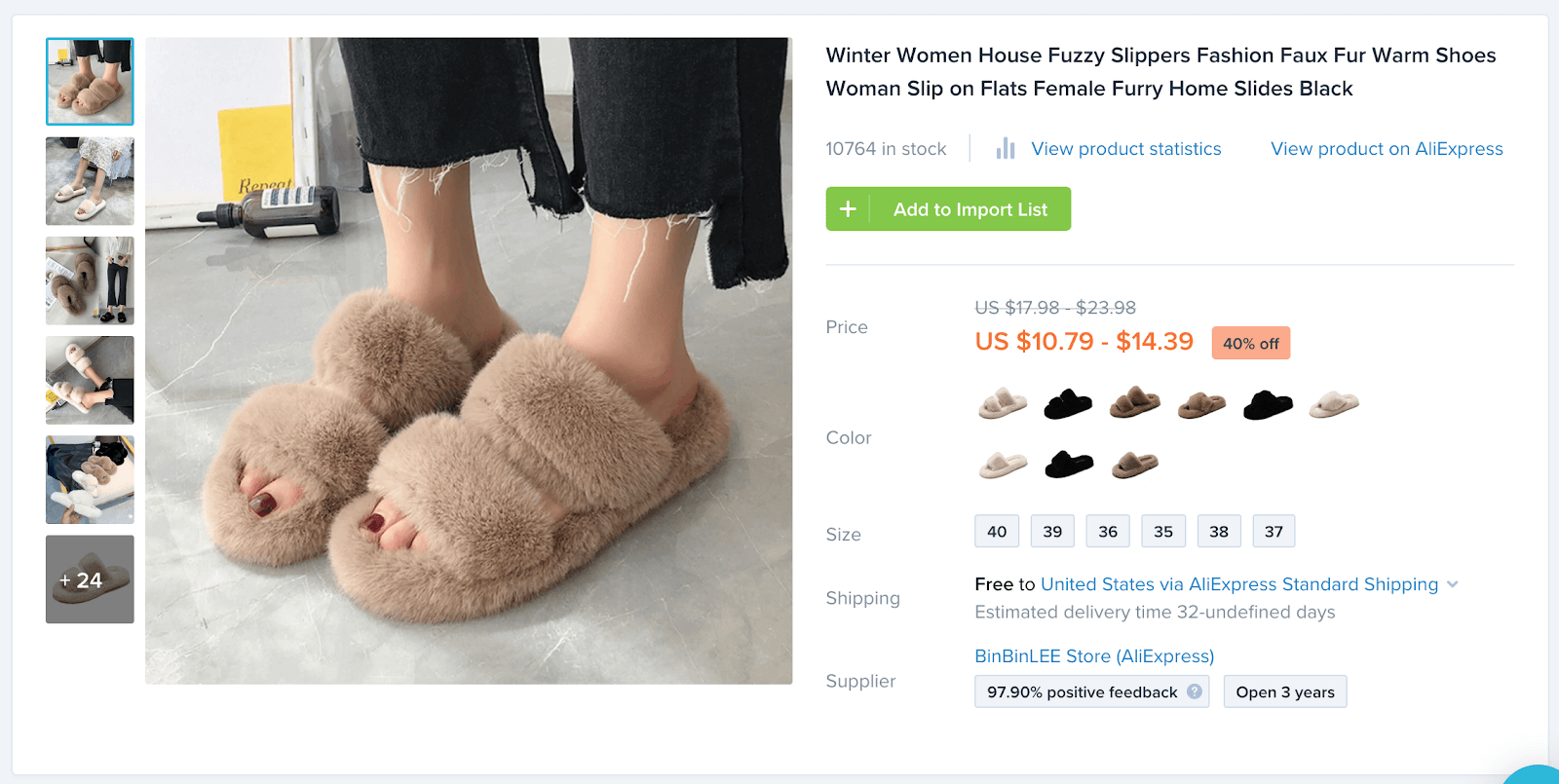The image size is (1559, 784).
Task: Click the Open 3 years supplier badge
Action: (1285, 691)
